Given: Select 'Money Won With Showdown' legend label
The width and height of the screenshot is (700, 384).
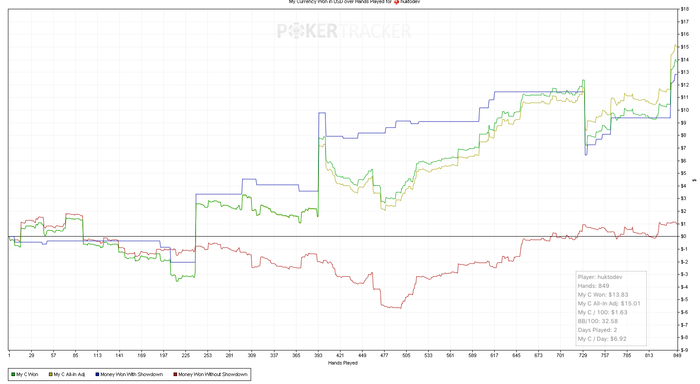Looking at the screenshot, I should pos(132,374).
